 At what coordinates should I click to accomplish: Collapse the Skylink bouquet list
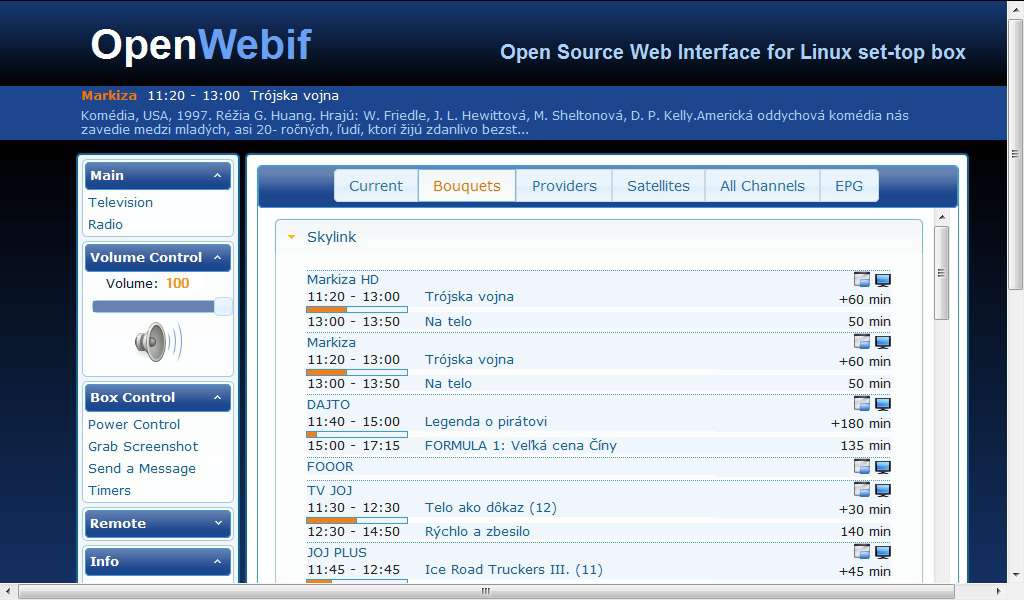[291, 237]
